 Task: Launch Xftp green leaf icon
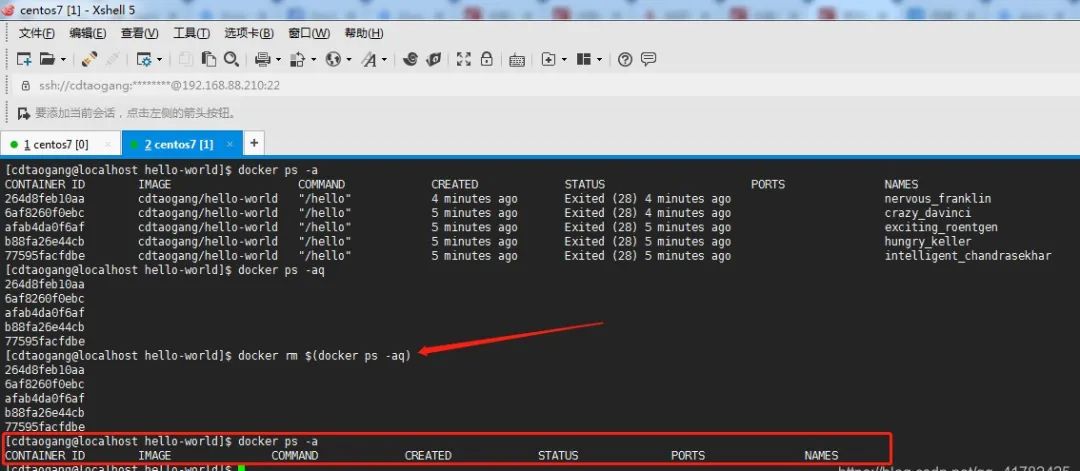point(433,59)
